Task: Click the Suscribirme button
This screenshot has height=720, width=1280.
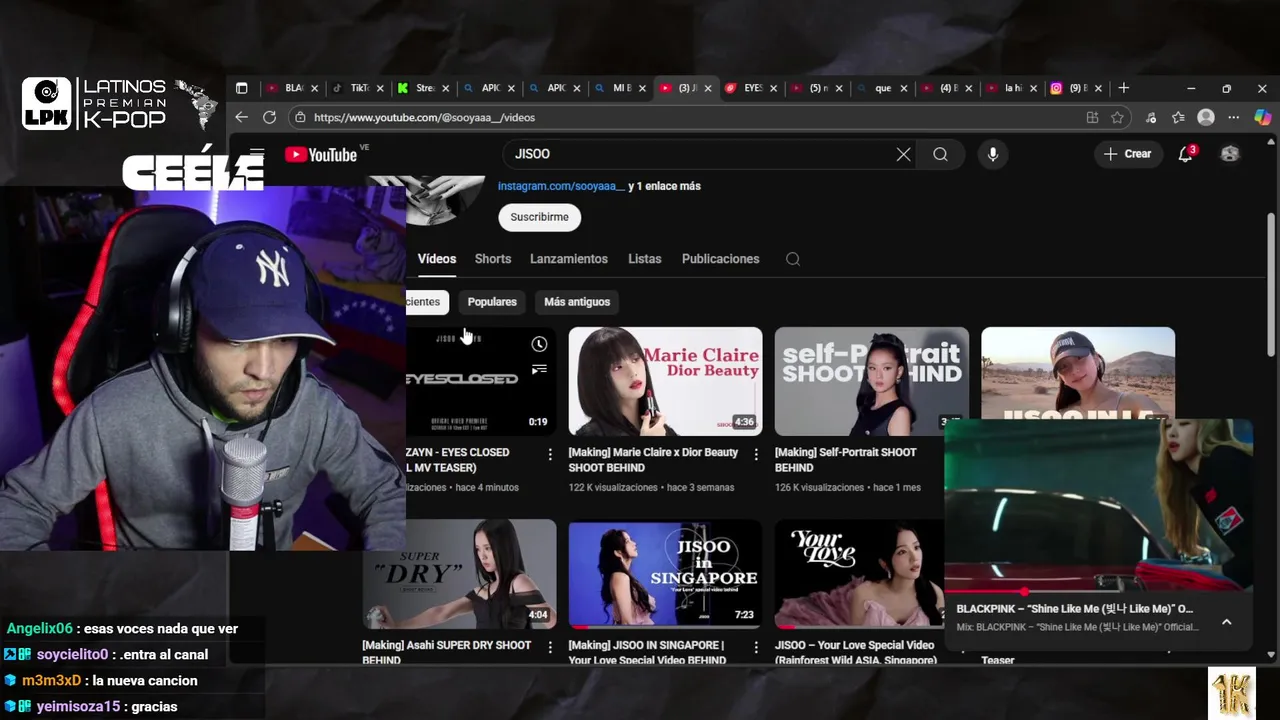Action: click(539, 217)
